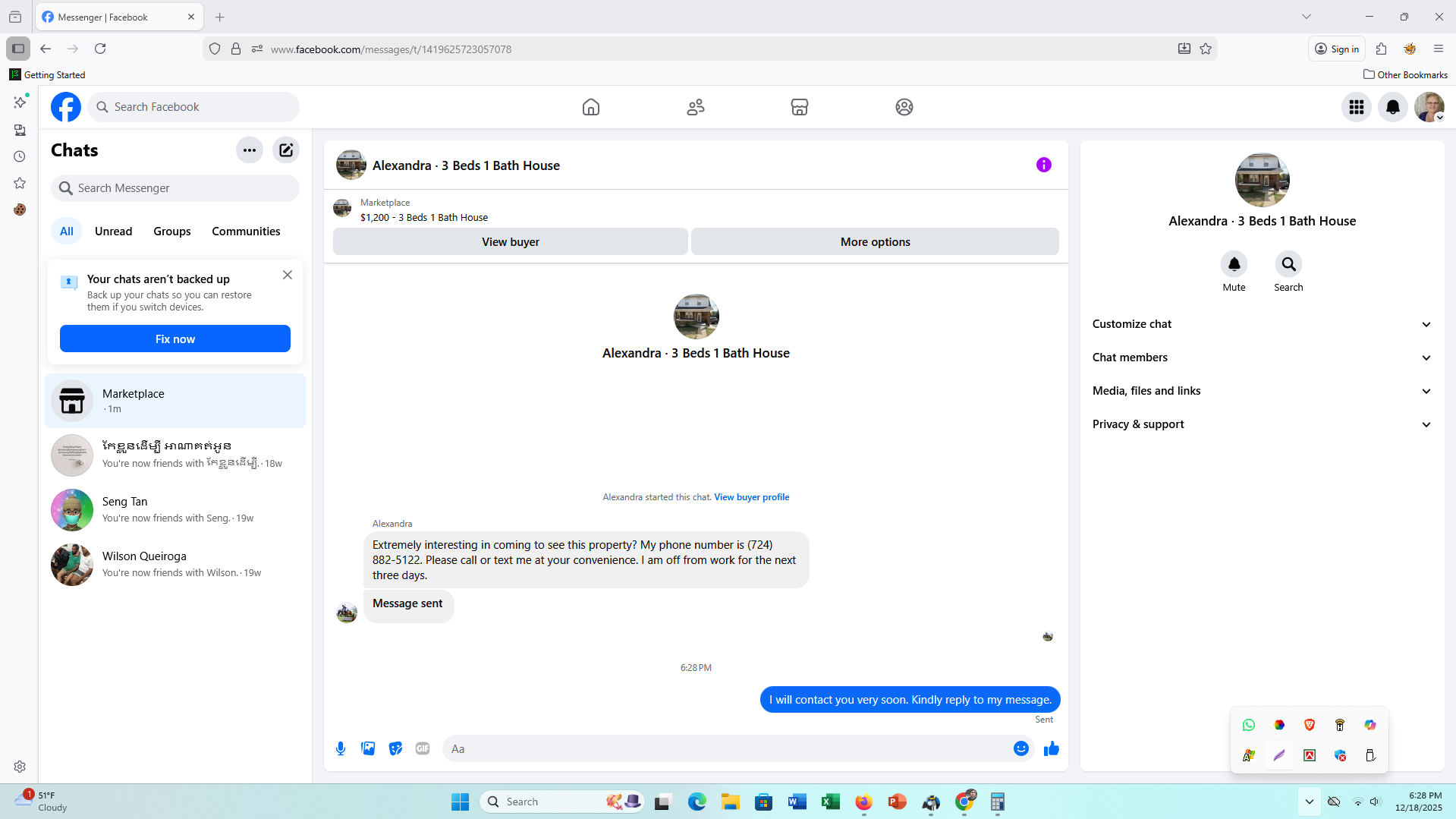The image size is (1456, 819).
Task: Send a thumbs-up like
Action: 1052,749
